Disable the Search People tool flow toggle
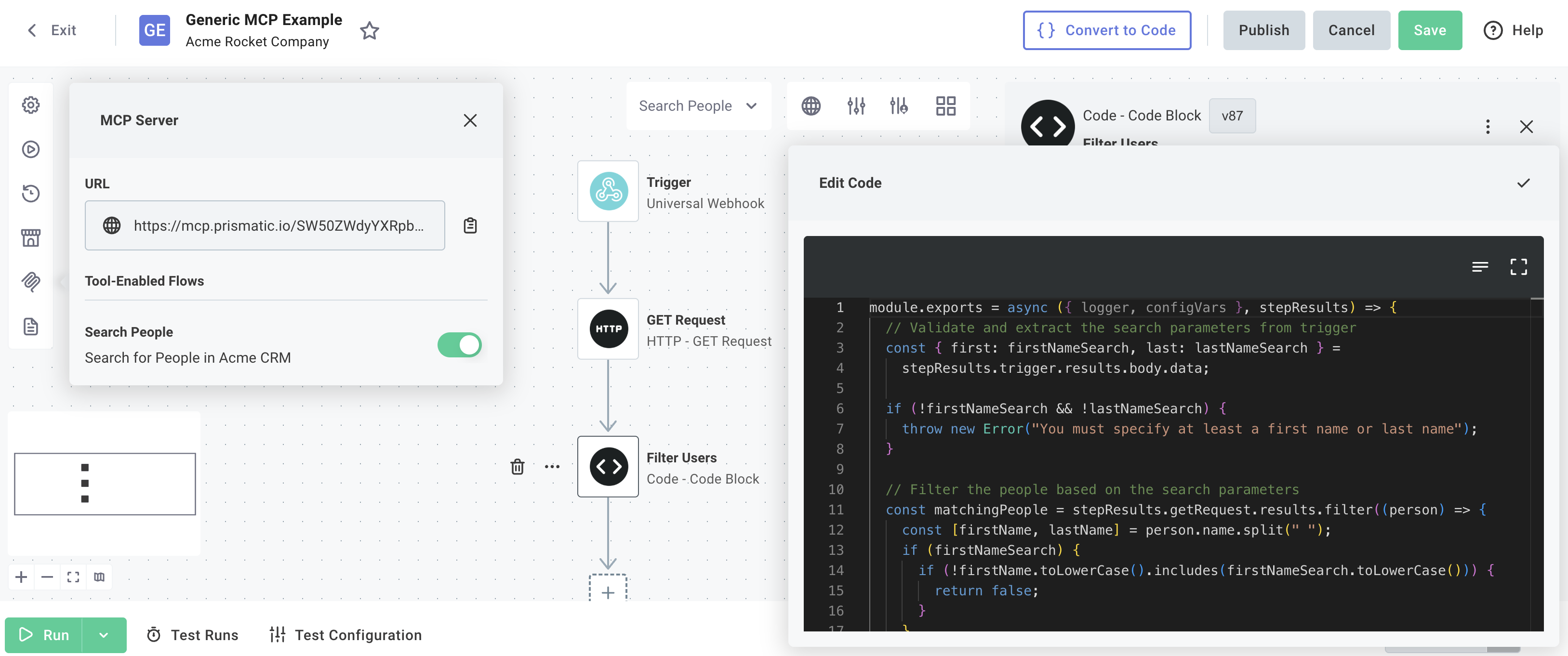 tap(459, 345)
